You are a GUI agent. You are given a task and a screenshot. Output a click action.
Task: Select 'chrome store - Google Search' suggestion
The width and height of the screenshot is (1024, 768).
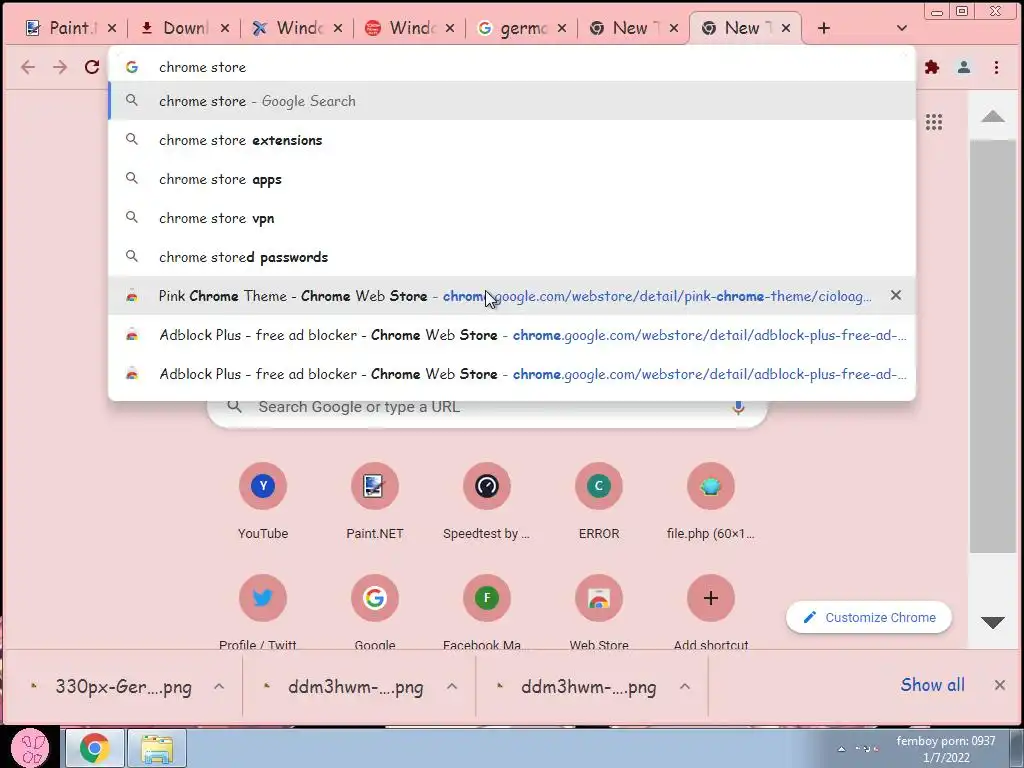pyautogui.click(x=512, y=101)
